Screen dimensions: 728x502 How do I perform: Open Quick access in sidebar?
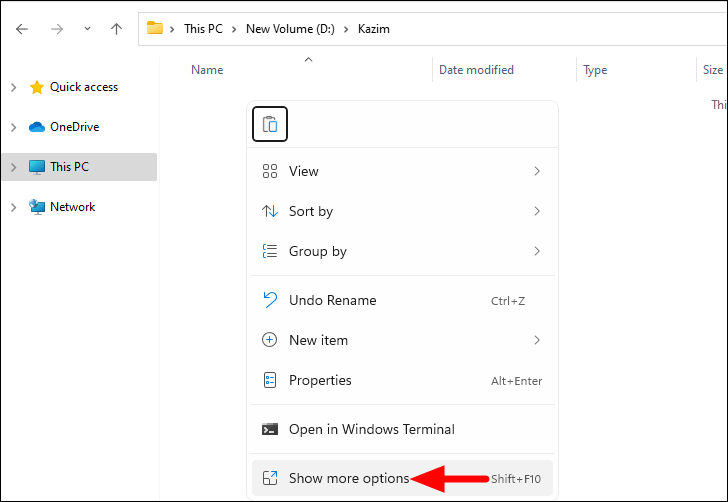(84, 87)
